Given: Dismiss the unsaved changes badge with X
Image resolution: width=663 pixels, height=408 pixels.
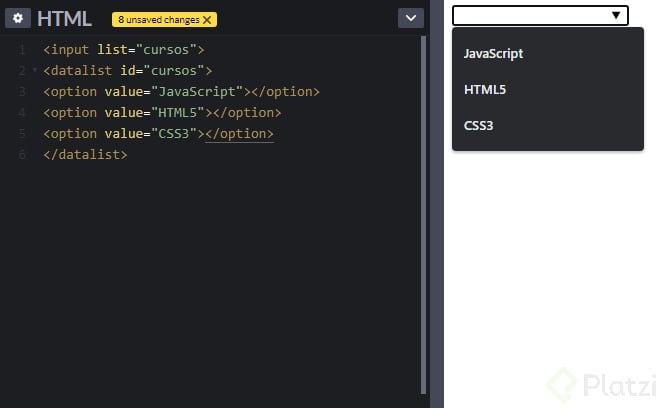Looking at the screenshot, I should point(207,19).
